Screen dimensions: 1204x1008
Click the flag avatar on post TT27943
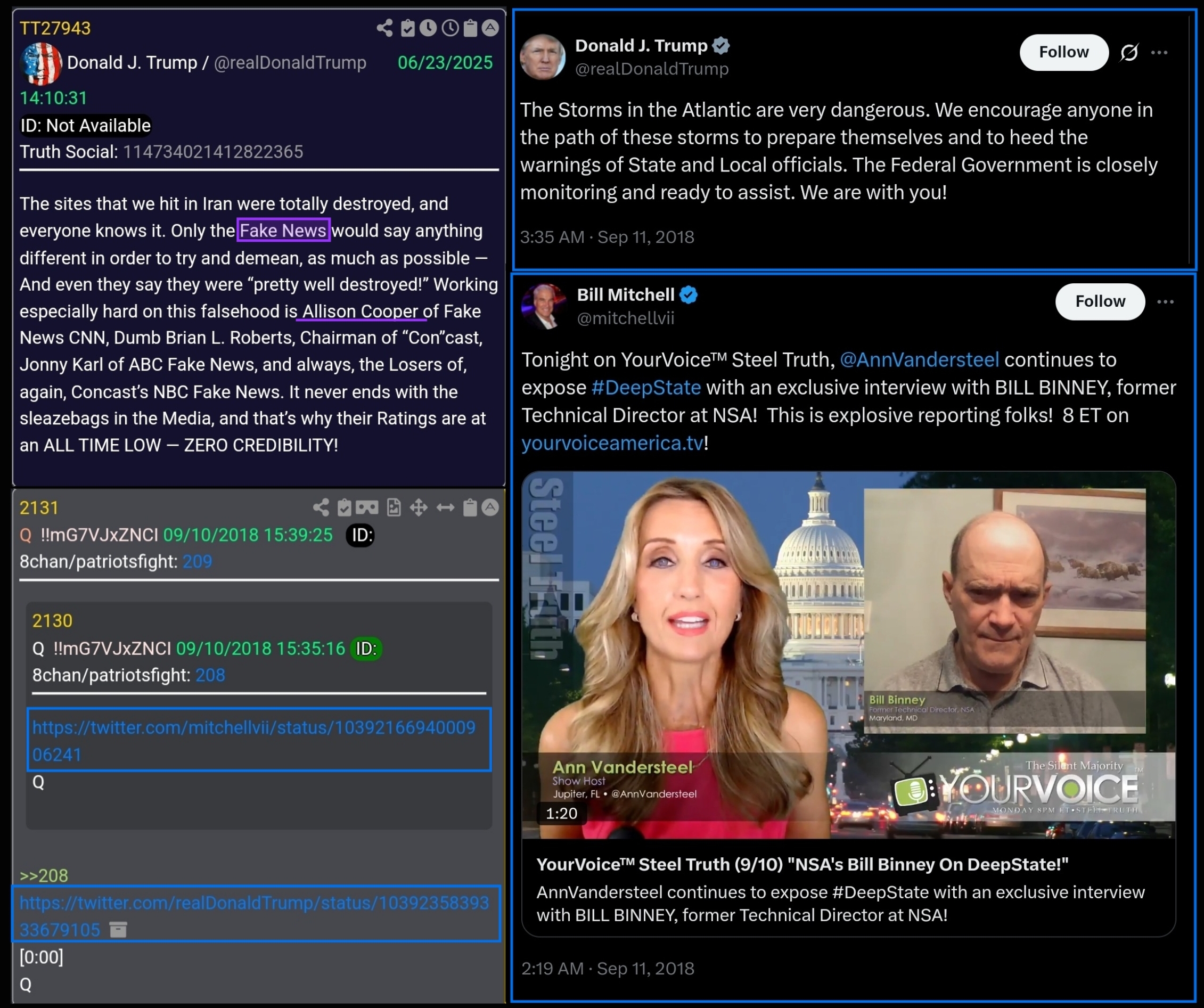(42, 63)
